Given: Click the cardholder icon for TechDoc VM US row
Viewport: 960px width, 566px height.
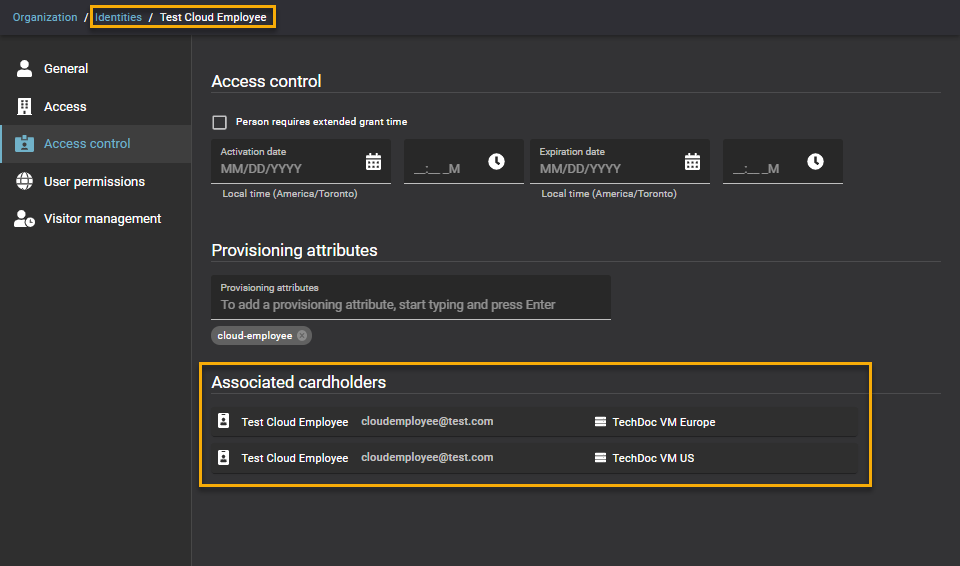Looking at the screenshot, I should 224,458.
